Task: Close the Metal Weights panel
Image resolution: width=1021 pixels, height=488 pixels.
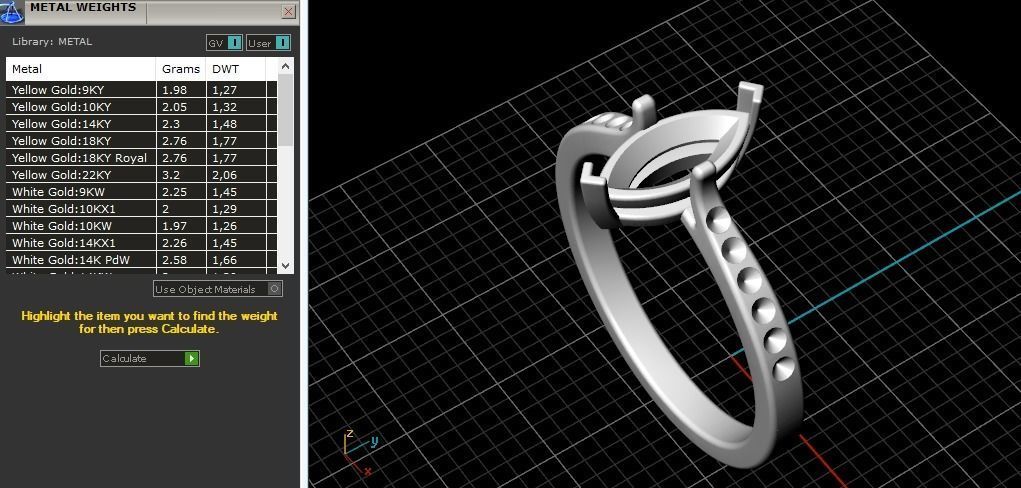Action: coord(288,12)
